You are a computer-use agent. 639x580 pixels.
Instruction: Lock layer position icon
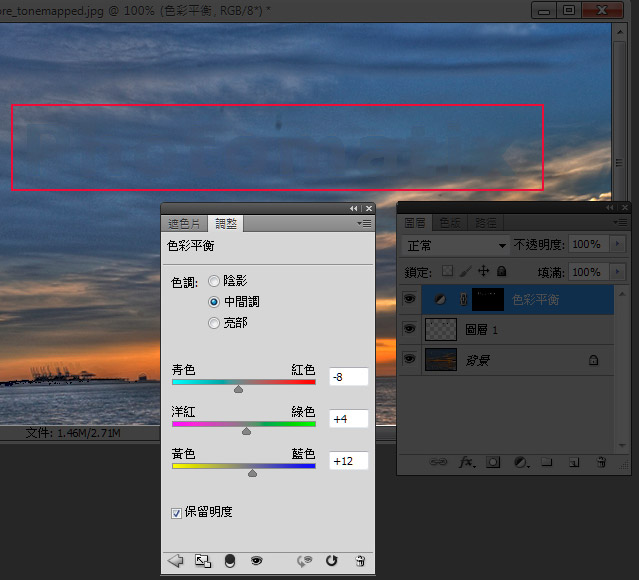point(484,271)
